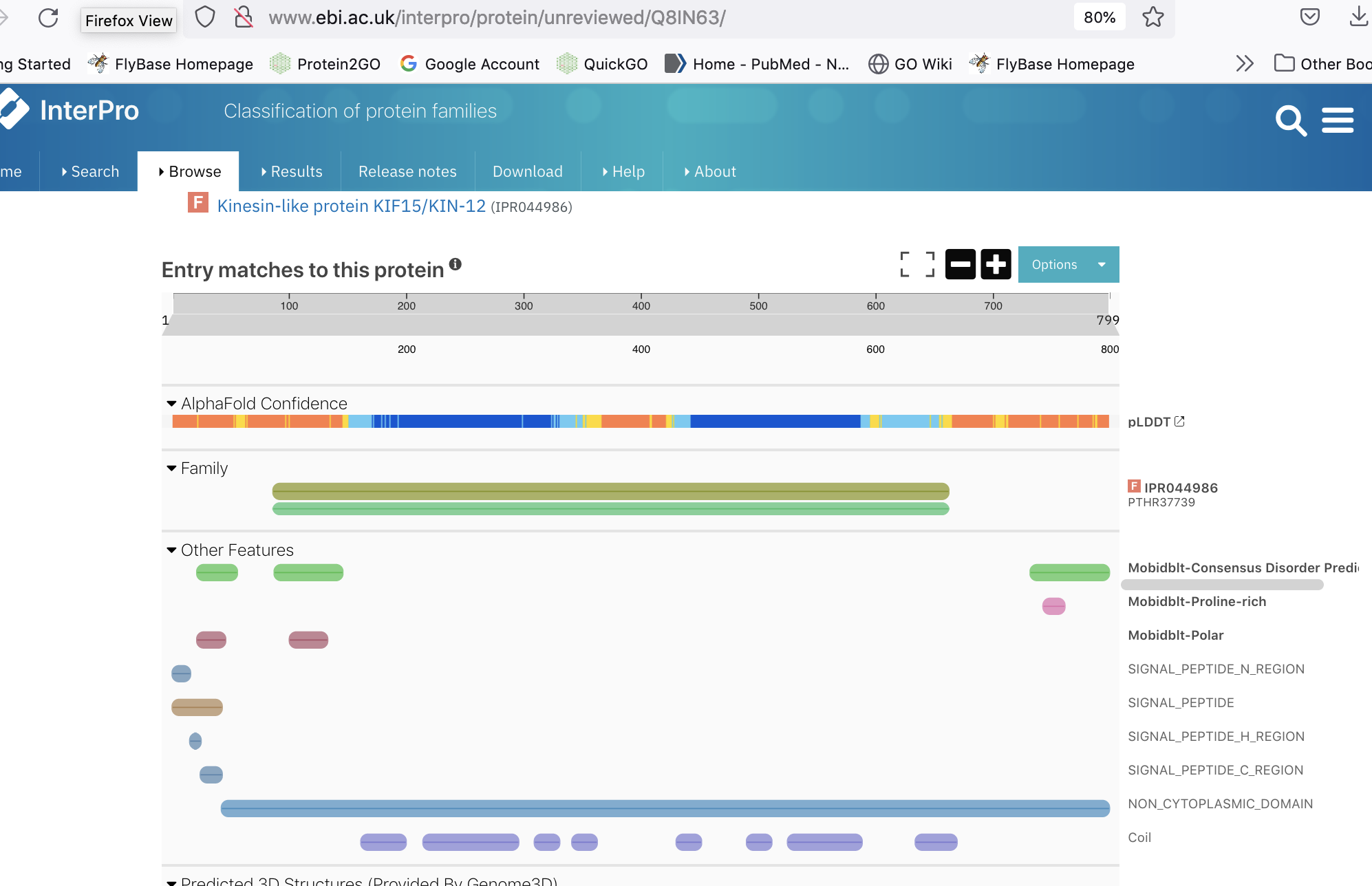Click the info icon beside Entry matches heading

point(455,264)
